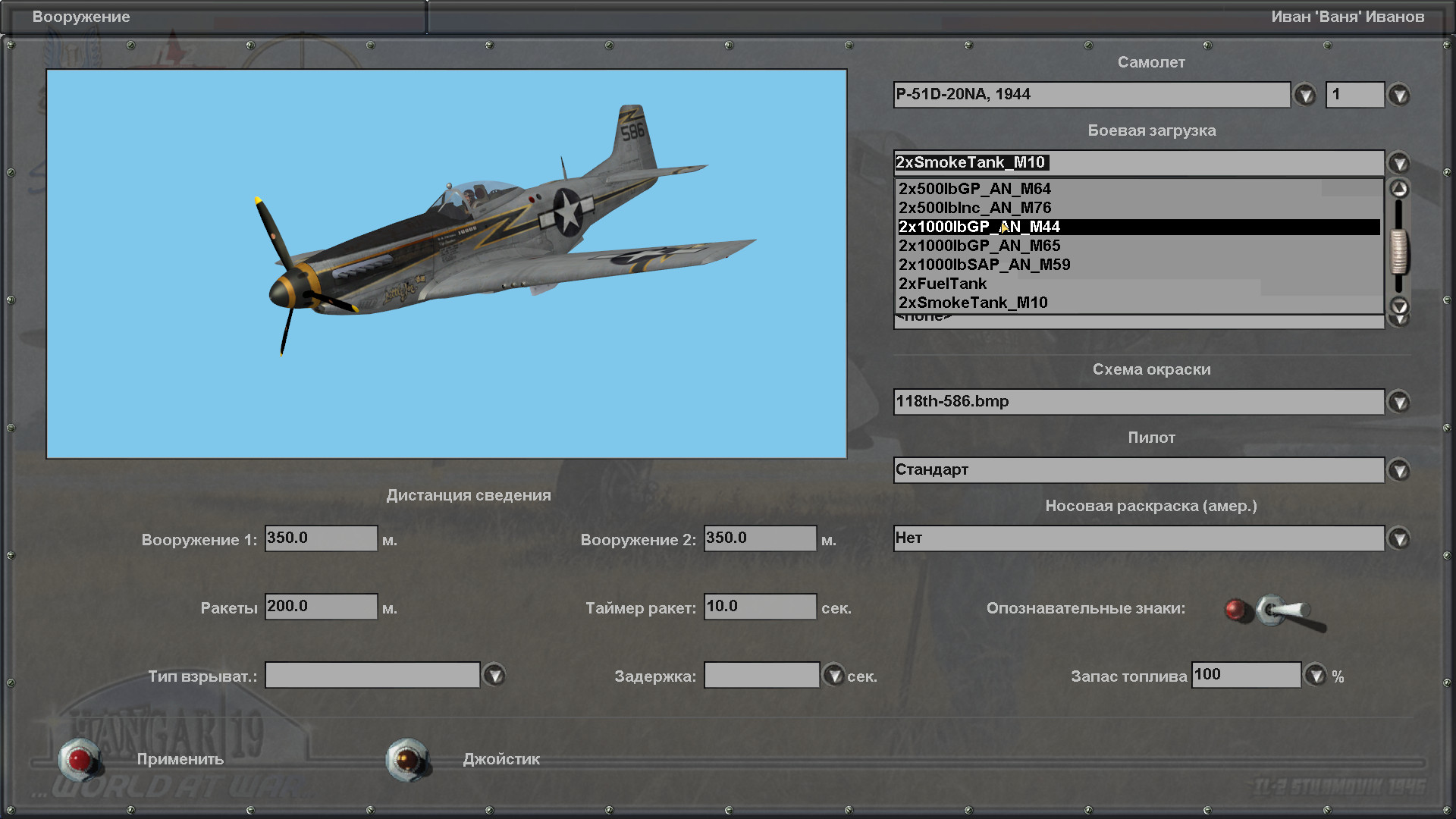Click the Таймер ракет input field

coord(759,607)
